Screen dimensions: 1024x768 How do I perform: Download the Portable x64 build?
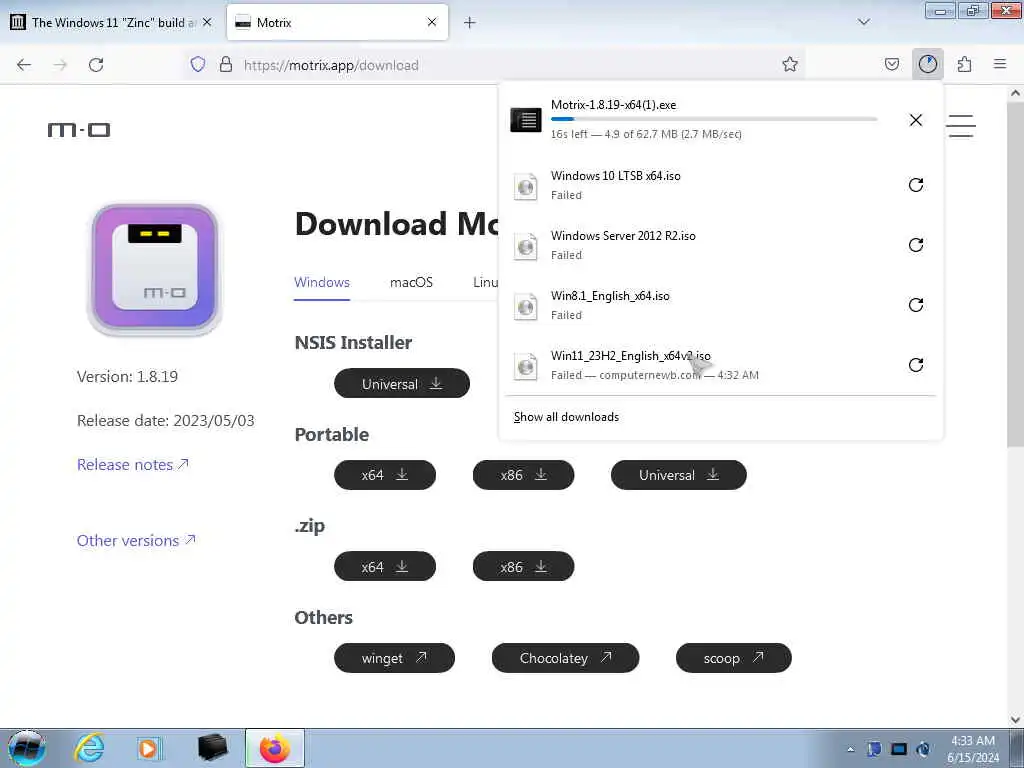pyautogui.click(x=385, y=475)
